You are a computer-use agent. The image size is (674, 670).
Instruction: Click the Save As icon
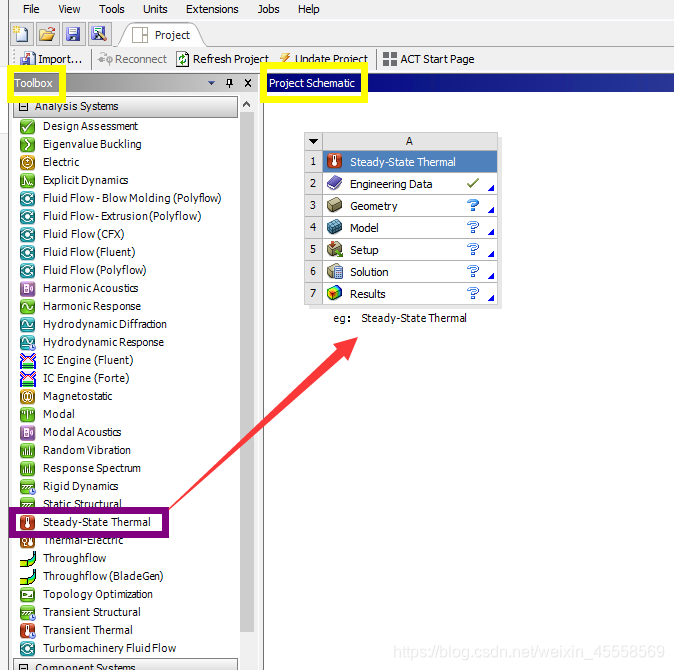tap(99, 34)
